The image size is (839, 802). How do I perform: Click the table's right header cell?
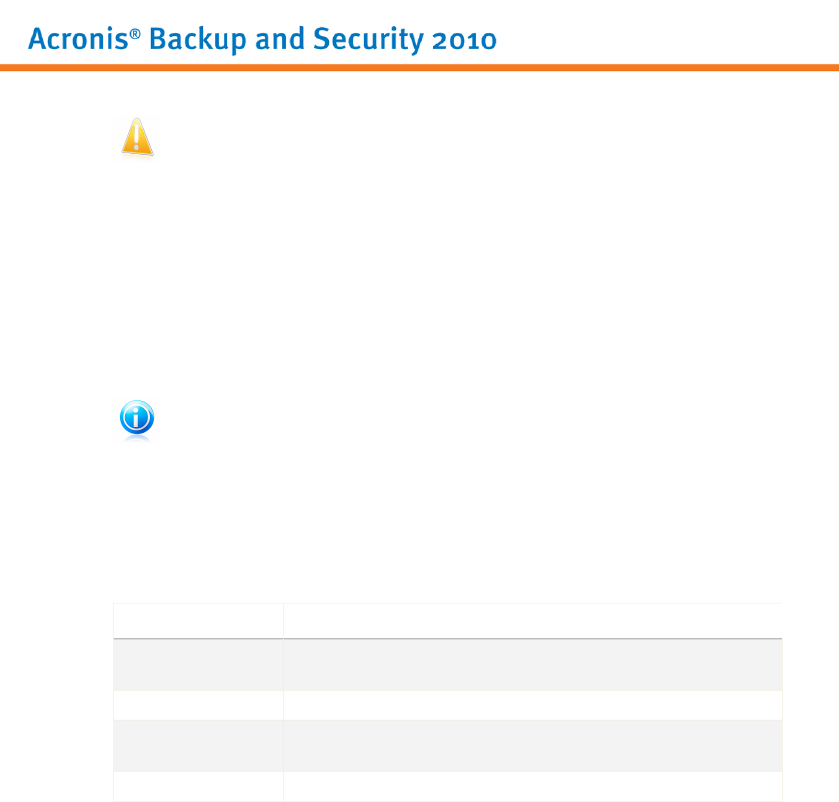pos(533,621)
